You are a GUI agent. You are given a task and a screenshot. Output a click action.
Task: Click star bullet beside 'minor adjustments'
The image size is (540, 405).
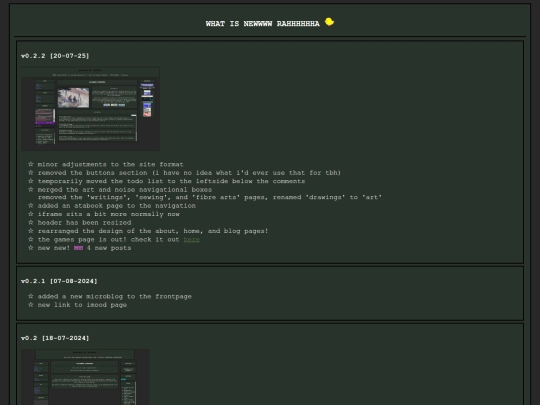click(x=31, y=164)
